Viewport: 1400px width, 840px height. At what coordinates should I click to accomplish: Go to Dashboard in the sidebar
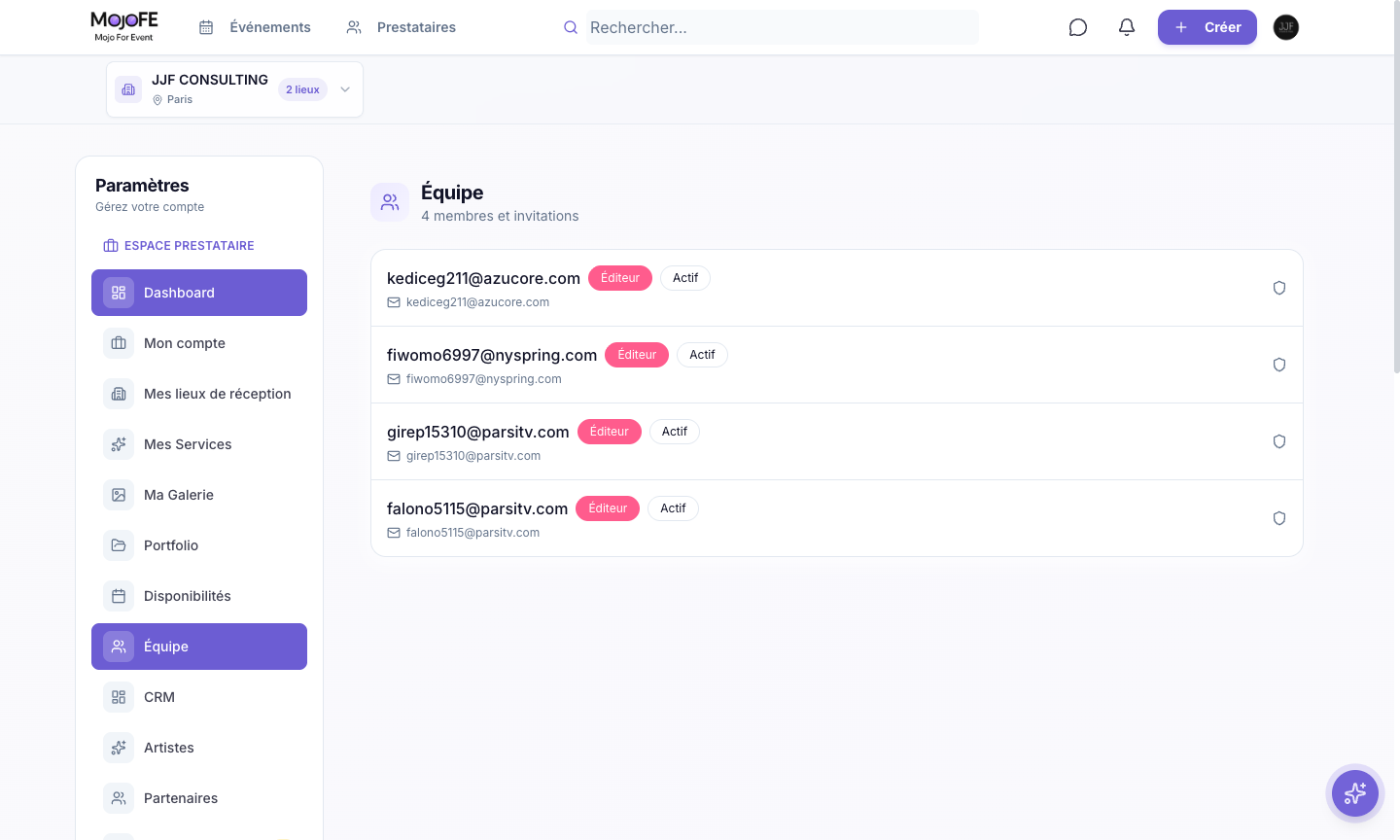tap(199, 293)
